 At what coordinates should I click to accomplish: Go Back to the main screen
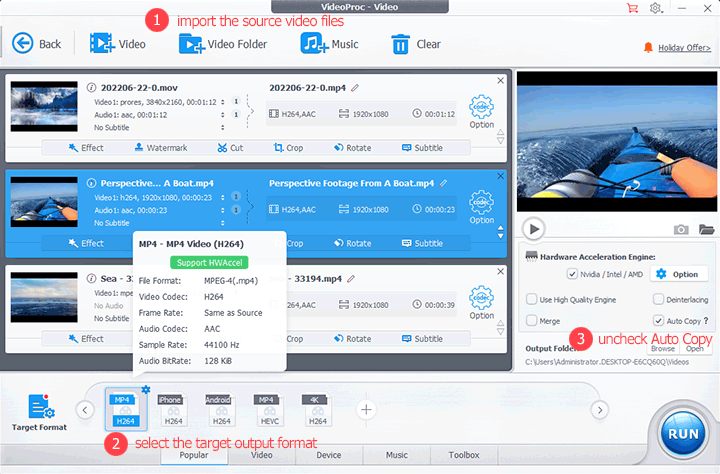[x=36, y=44]
